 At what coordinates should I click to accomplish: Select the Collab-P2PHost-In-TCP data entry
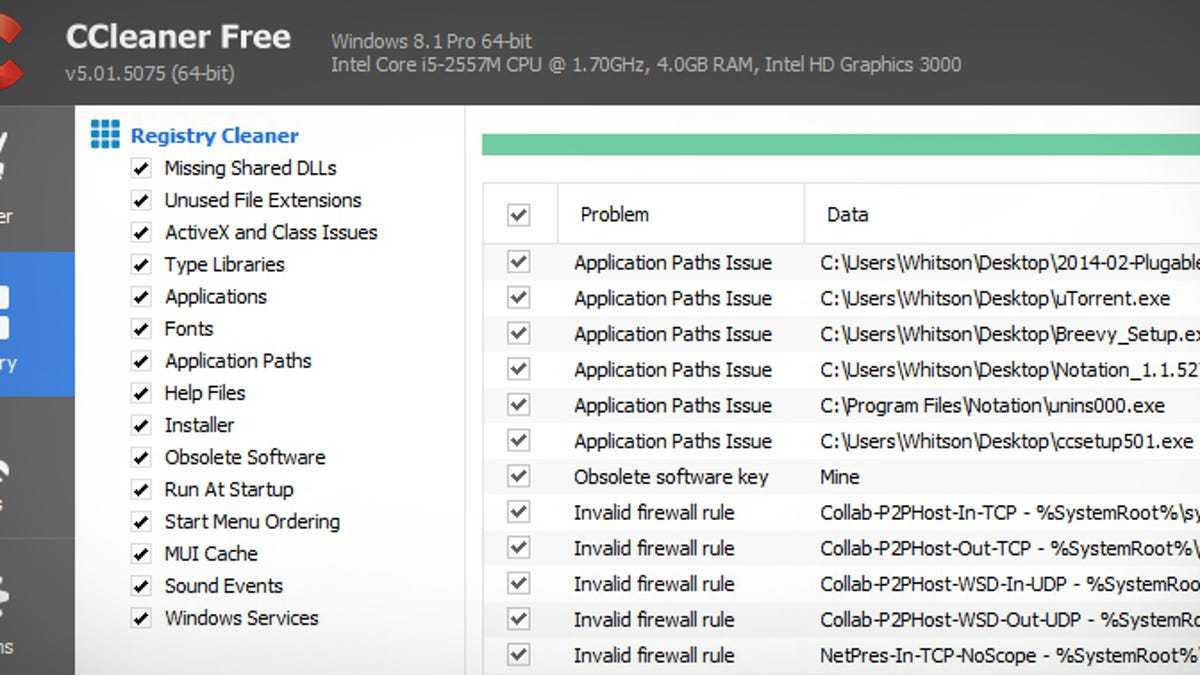click(1010, 513)
